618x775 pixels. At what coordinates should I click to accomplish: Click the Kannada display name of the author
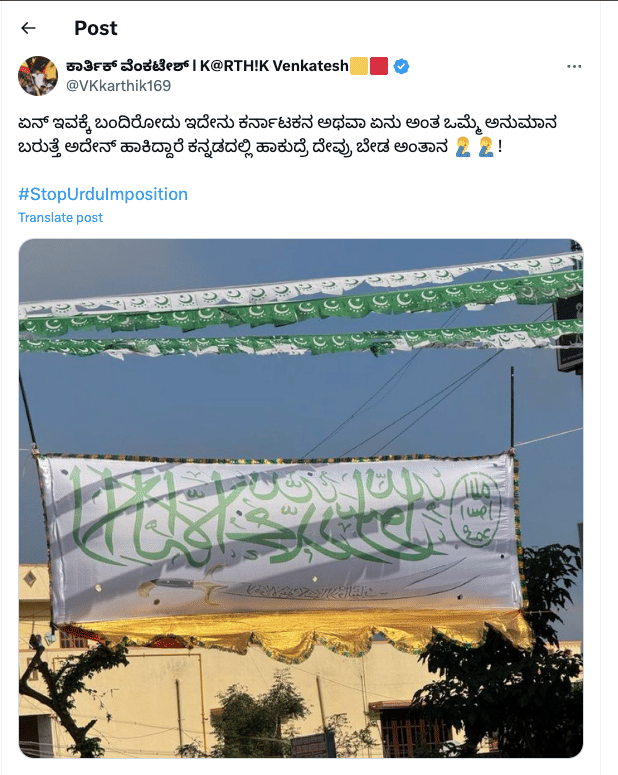(128, 66)
